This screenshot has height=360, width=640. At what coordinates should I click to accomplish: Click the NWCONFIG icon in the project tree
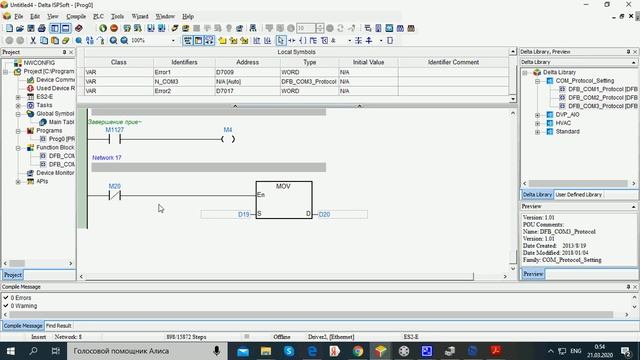point(18,63)
